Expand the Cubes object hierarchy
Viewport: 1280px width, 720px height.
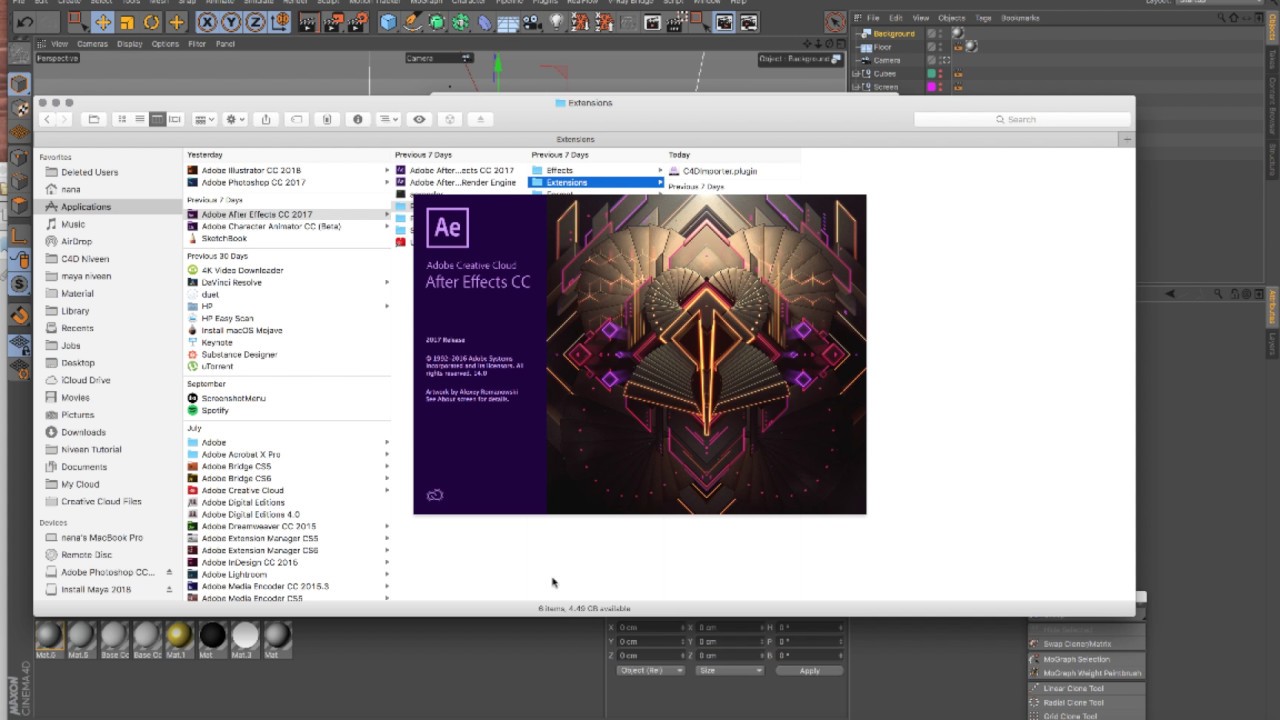pos(855,74)
